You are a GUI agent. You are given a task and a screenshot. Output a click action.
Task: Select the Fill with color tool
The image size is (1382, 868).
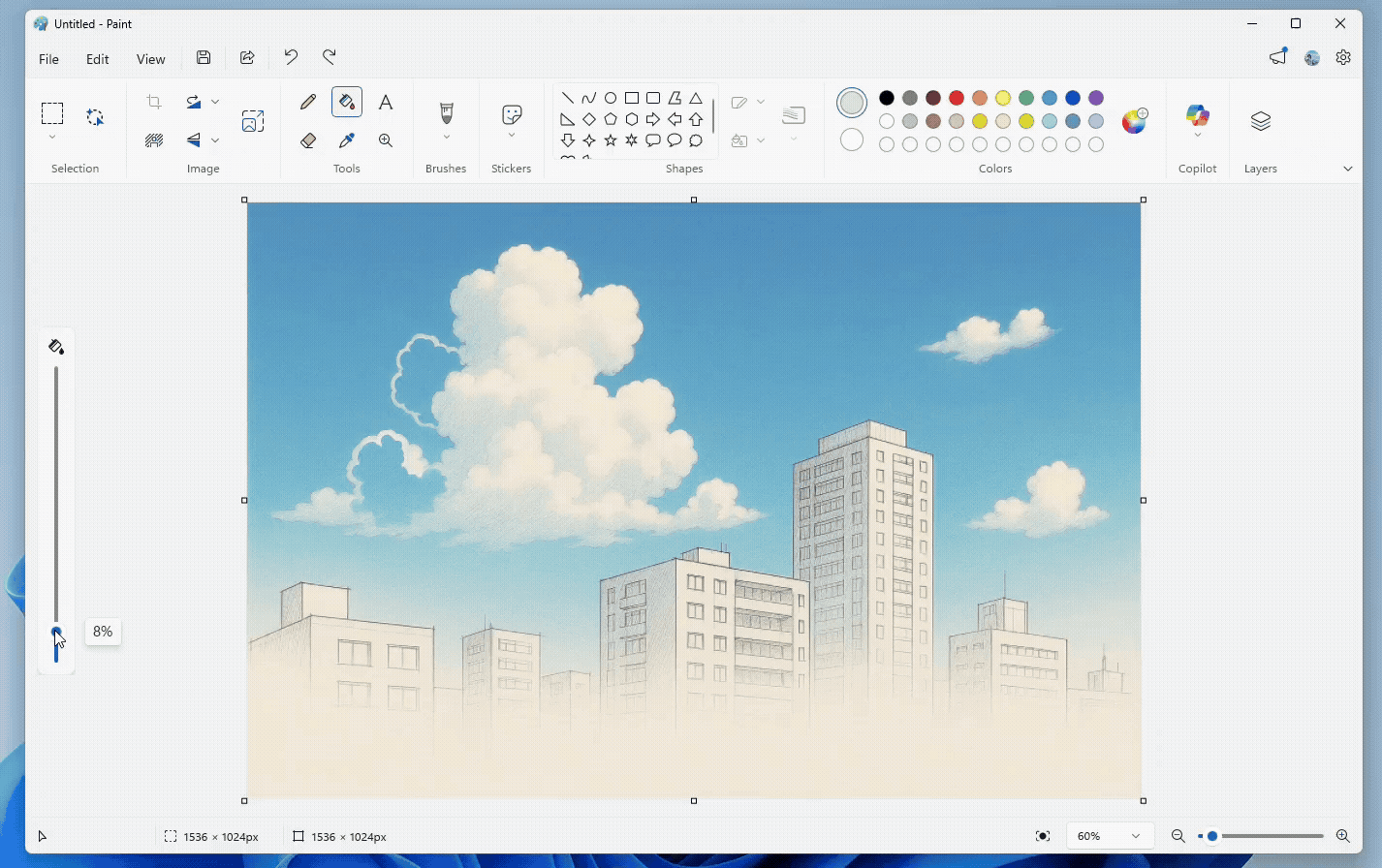pyautogui.click(x=347, y=101)
